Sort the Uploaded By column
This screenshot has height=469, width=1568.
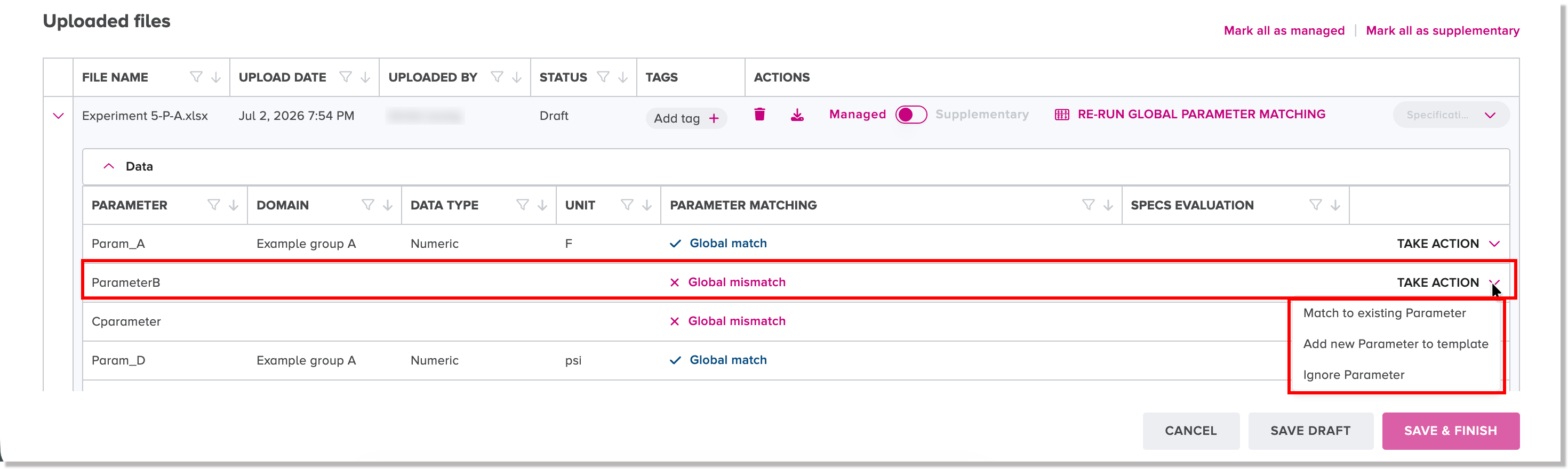[517, 77]
